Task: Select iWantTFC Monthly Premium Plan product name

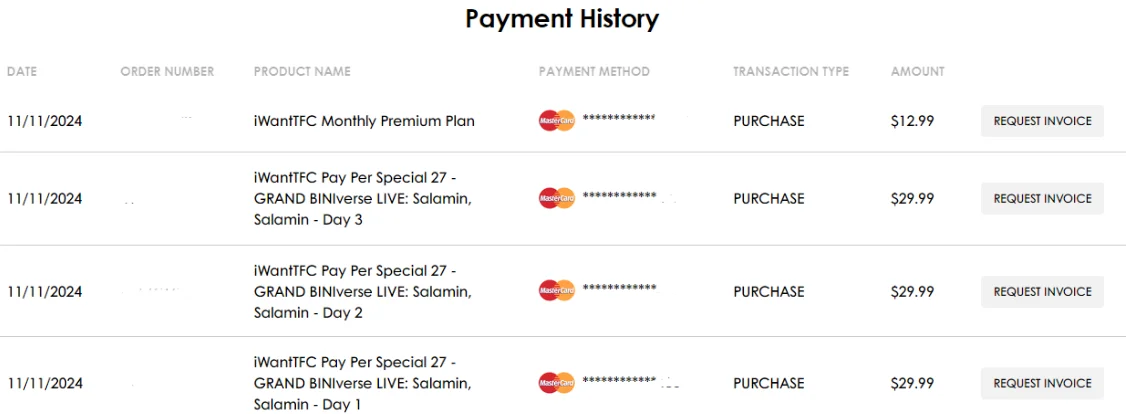Action: (364, 121)
